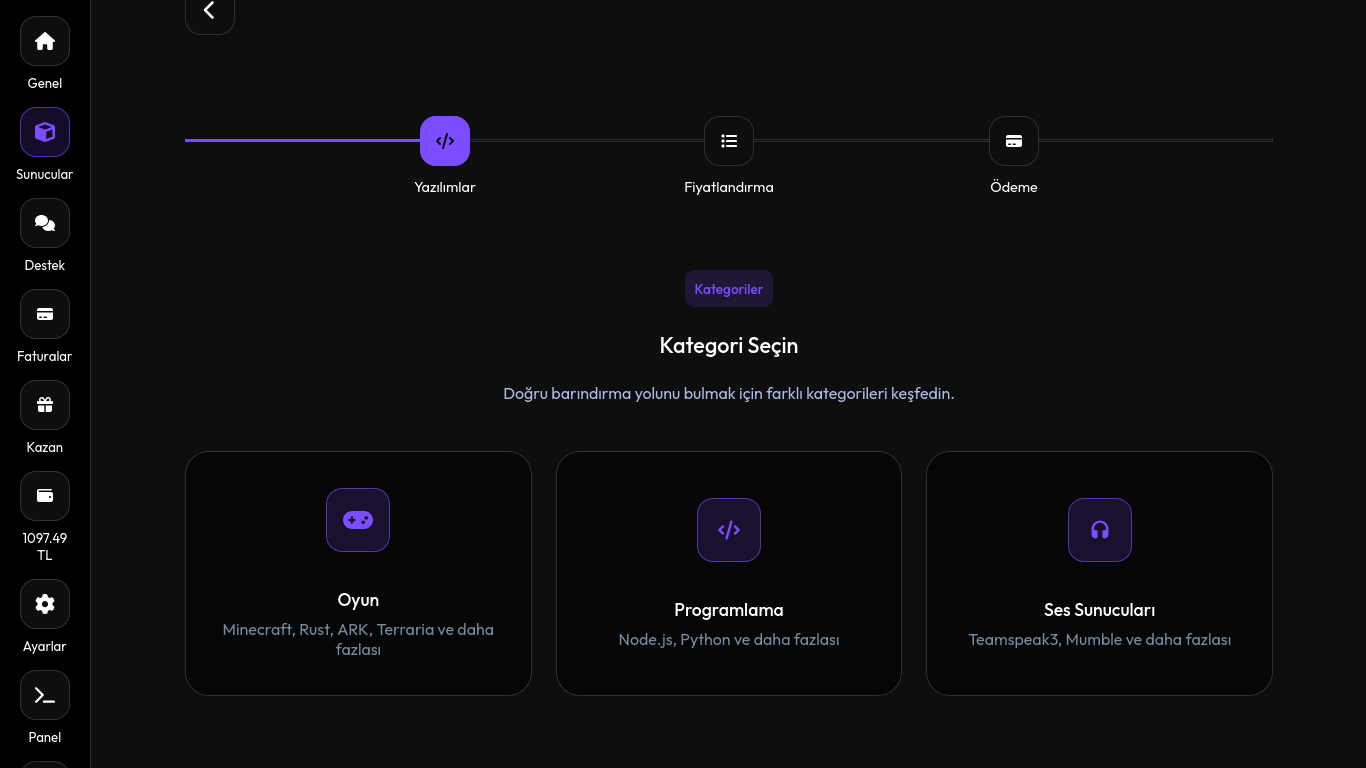Viewport: 1366px width, 768px height.
Task: Open Ayarlar gear icon
Action: 45,604
